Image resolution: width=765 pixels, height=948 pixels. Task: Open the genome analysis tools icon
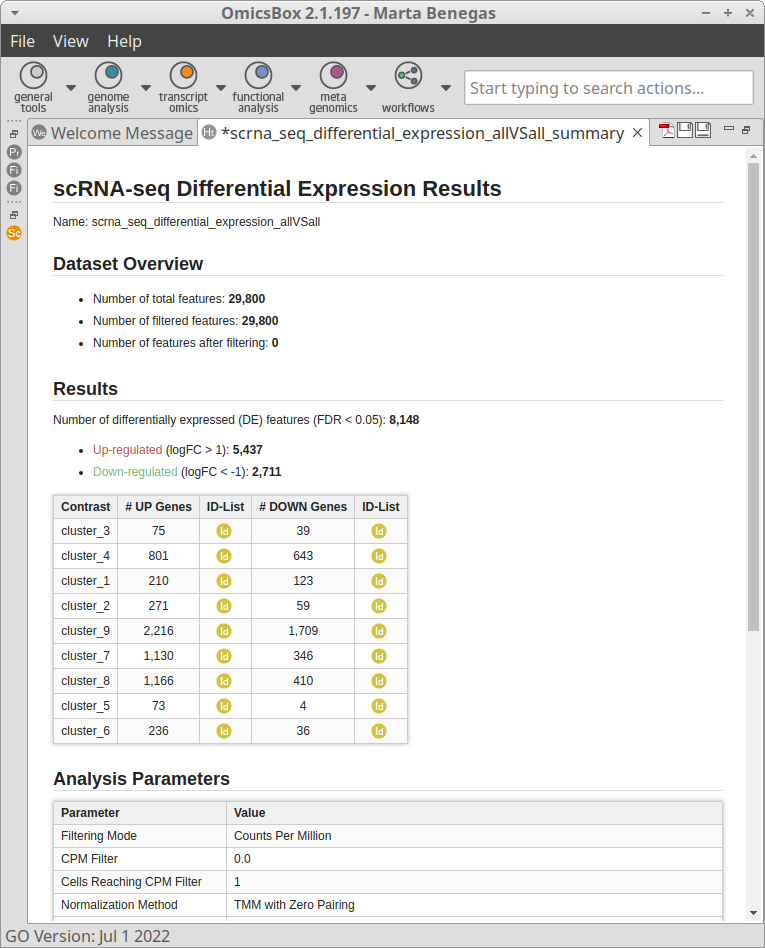pos(108,76)
